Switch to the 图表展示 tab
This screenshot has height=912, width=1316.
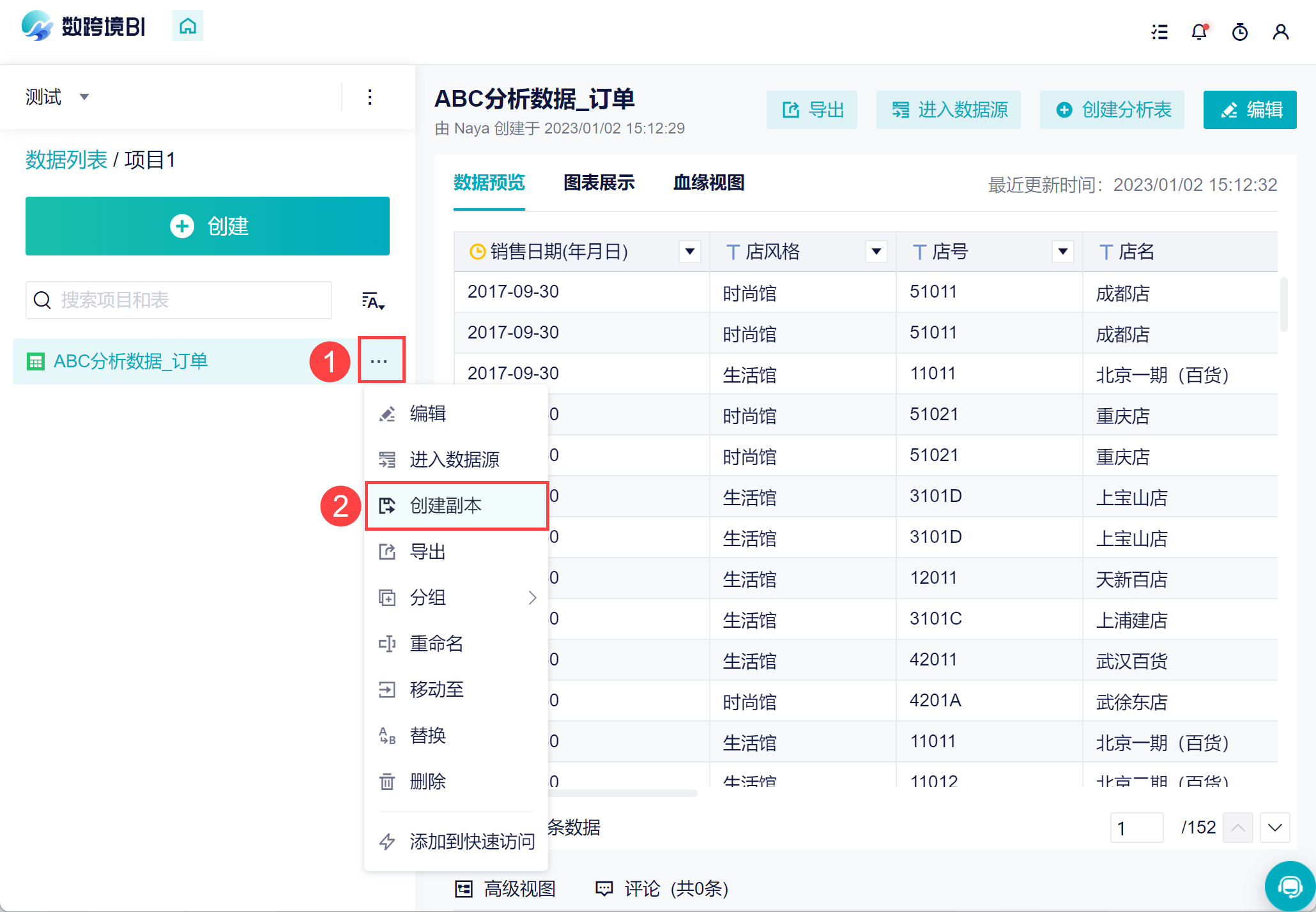point(599,183)
